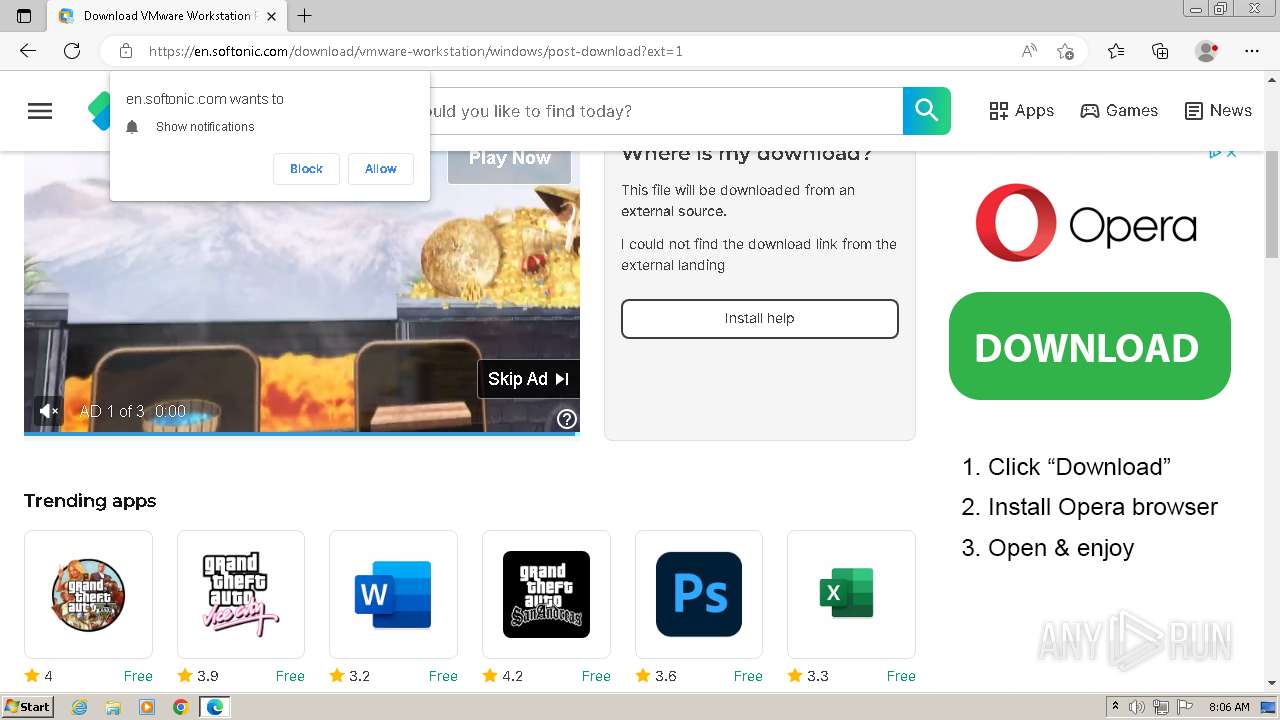
Task: Show hidden system tray icons
Action: 1115,707
